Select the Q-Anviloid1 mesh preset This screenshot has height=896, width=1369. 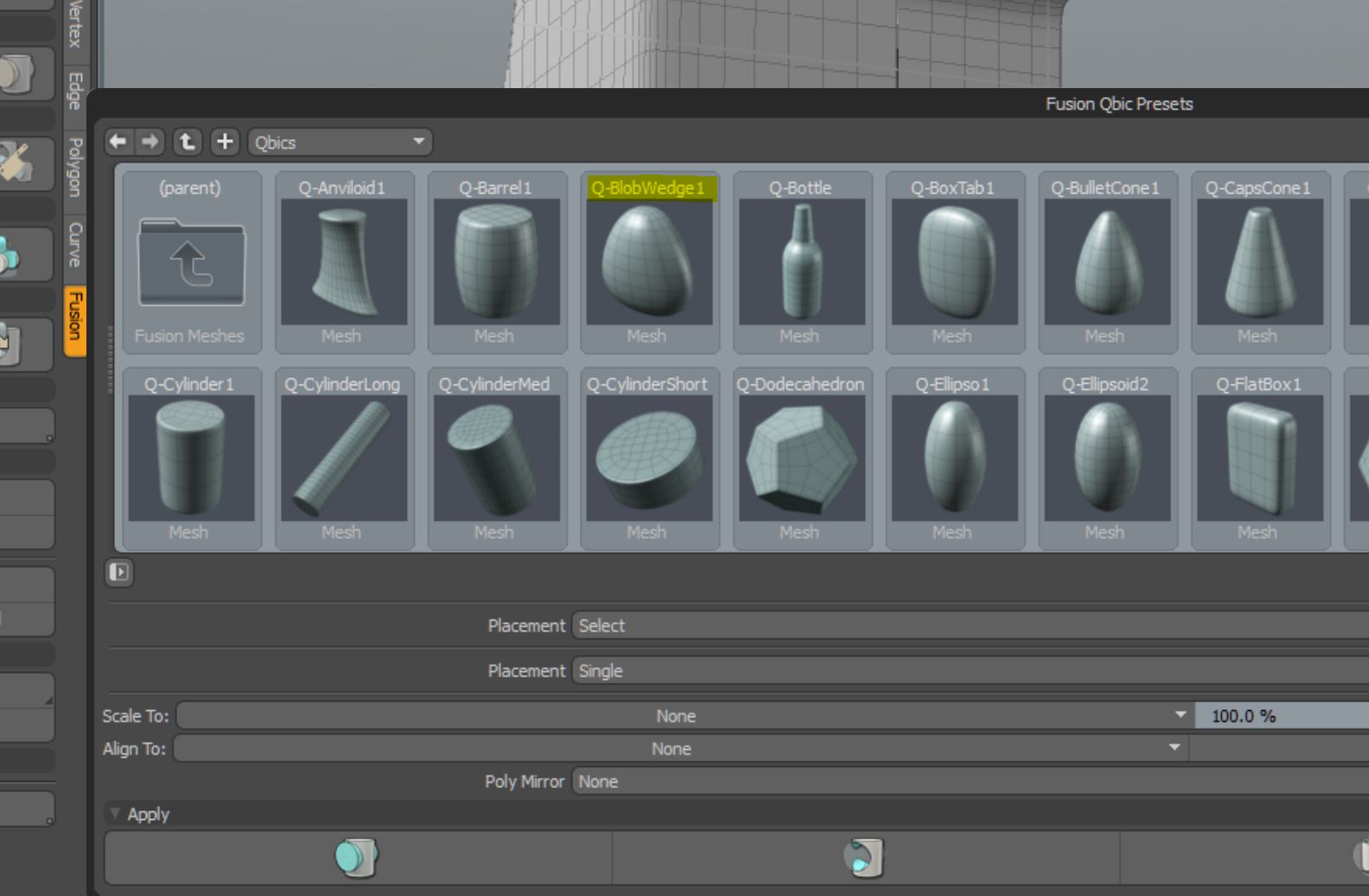344,262
